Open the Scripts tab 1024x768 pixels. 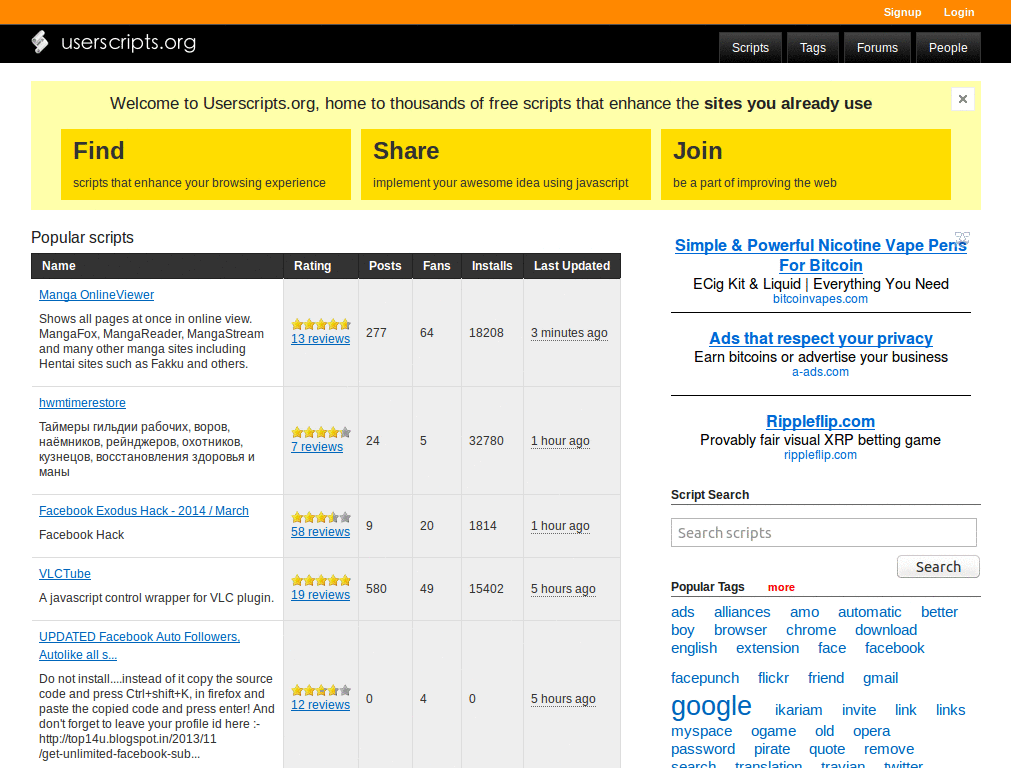click(750, 48)
